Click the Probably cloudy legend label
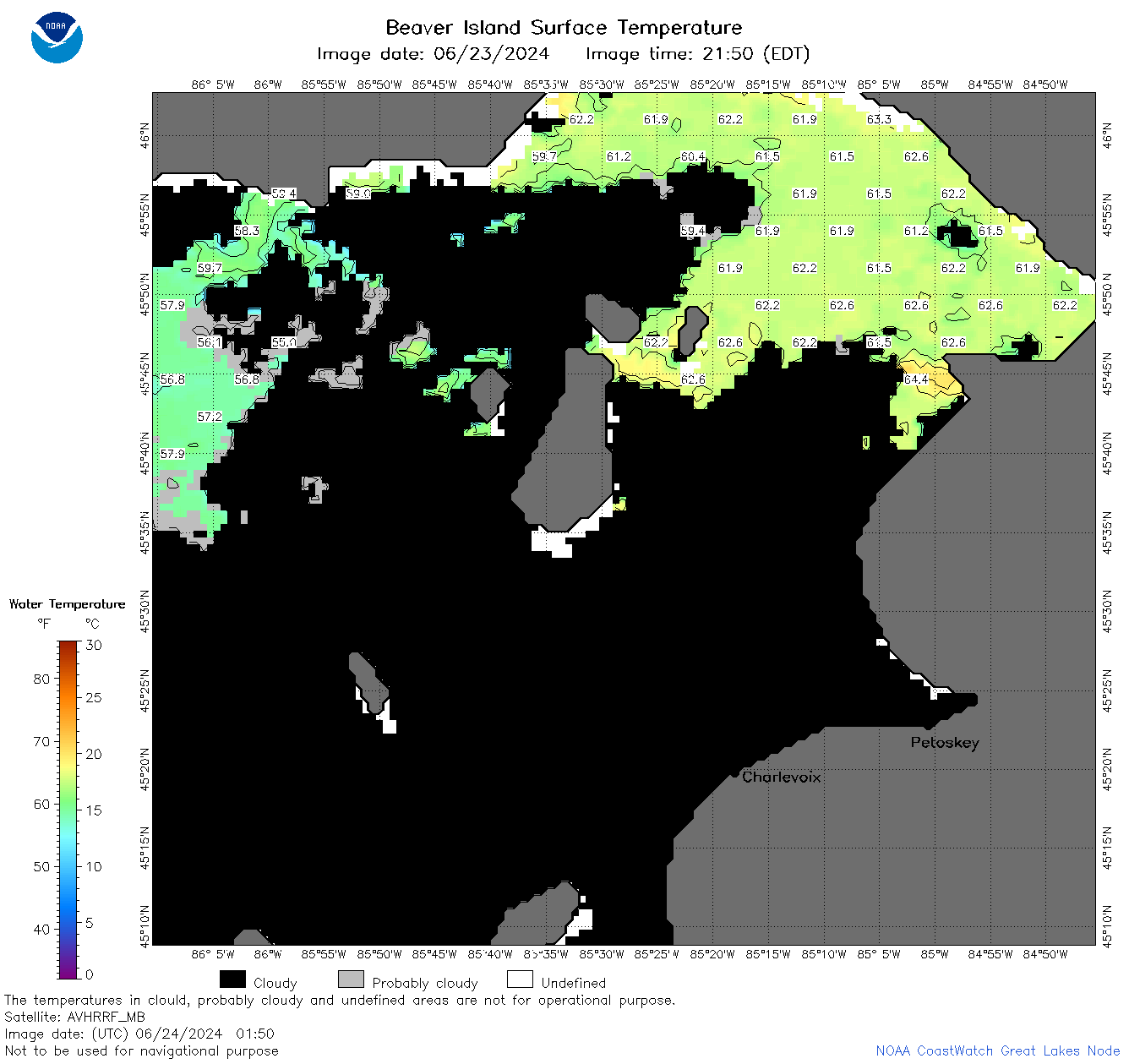 [x=425, y=983]
